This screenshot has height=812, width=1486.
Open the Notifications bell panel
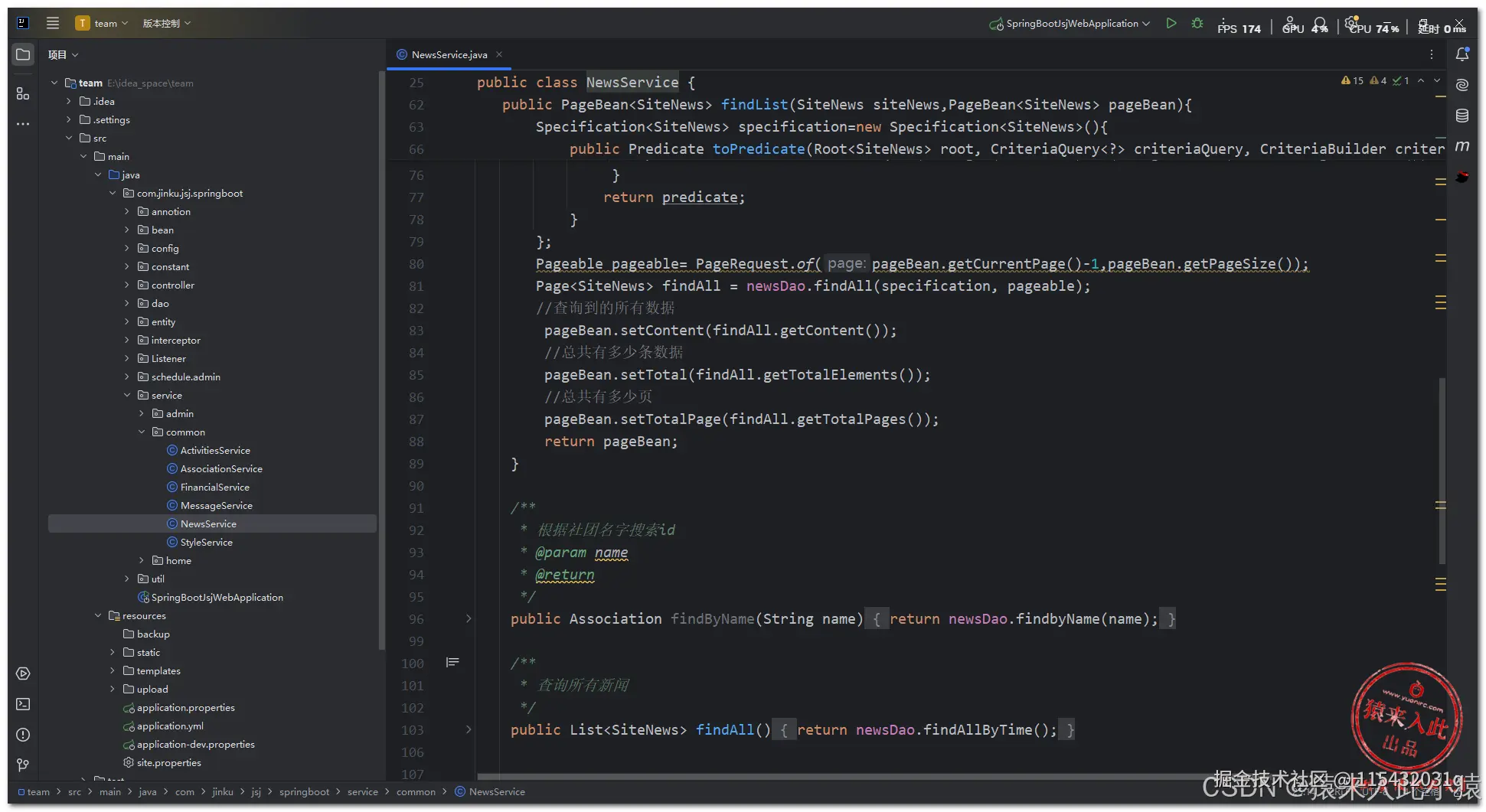(x=1462, y=54)
